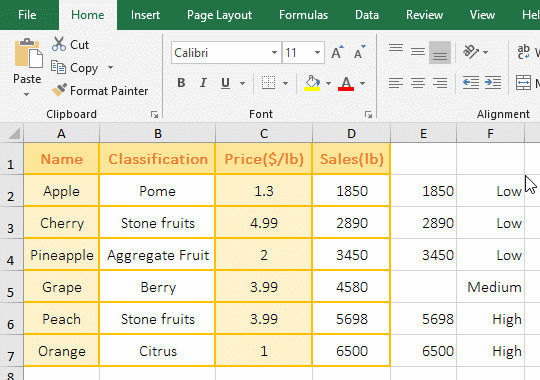The image size is (540, 380).
Task: Open the Calibri font name dropdown
Action: [274, 53]
